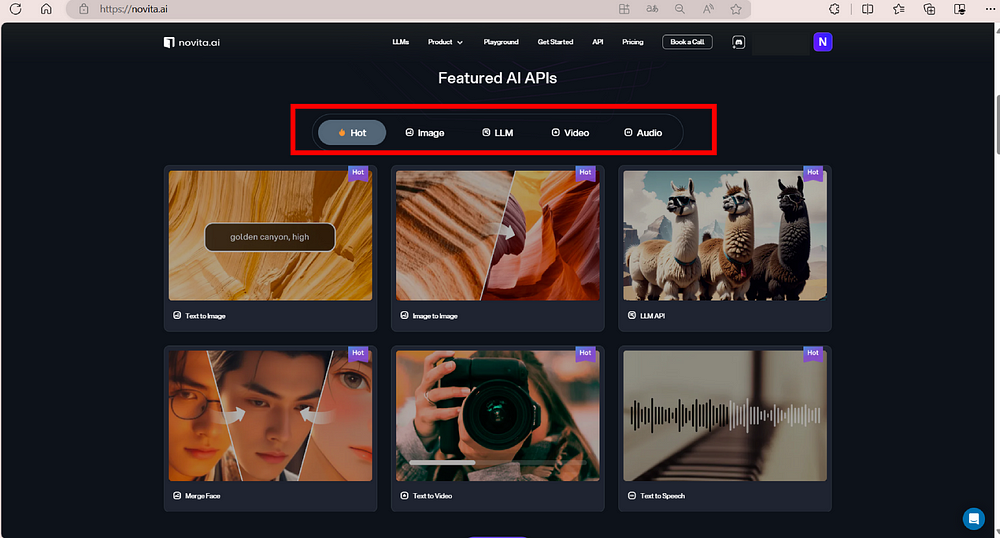
Task: Click the page vertical scrollbar
Action: [997, 124]
